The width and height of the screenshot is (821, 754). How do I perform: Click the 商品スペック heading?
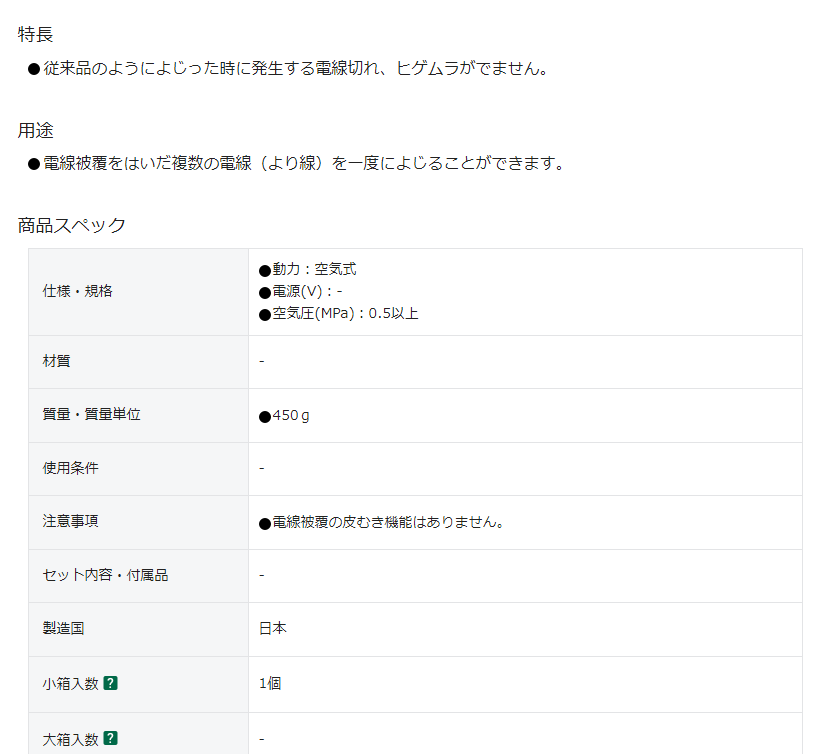72,225
